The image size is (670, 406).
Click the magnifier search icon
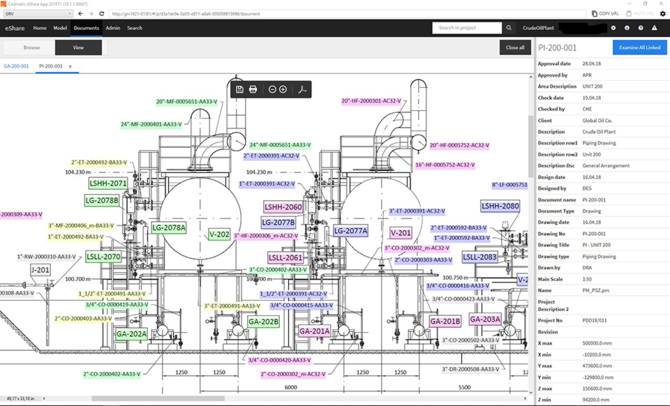click(x=508, y=28)
